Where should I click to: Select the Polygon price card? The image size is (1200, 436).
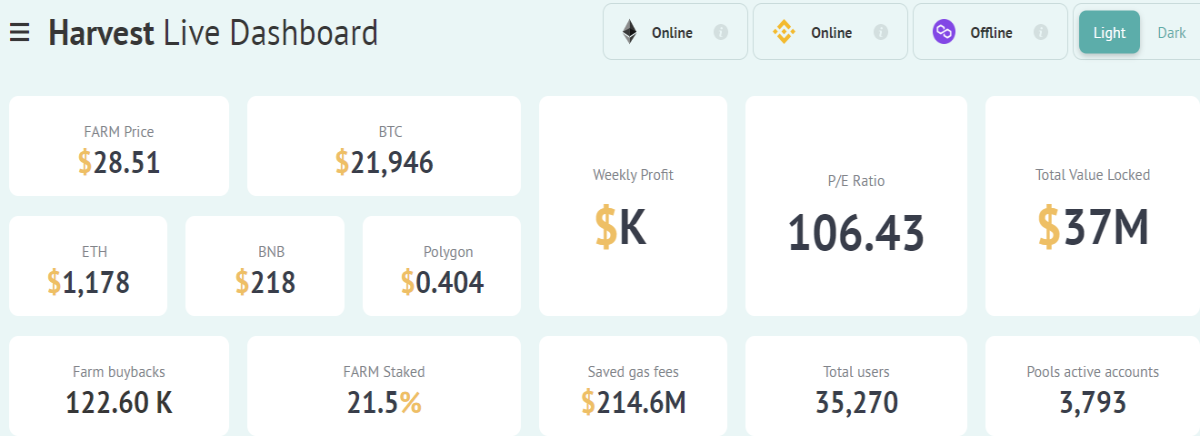(x=442, y=266)
